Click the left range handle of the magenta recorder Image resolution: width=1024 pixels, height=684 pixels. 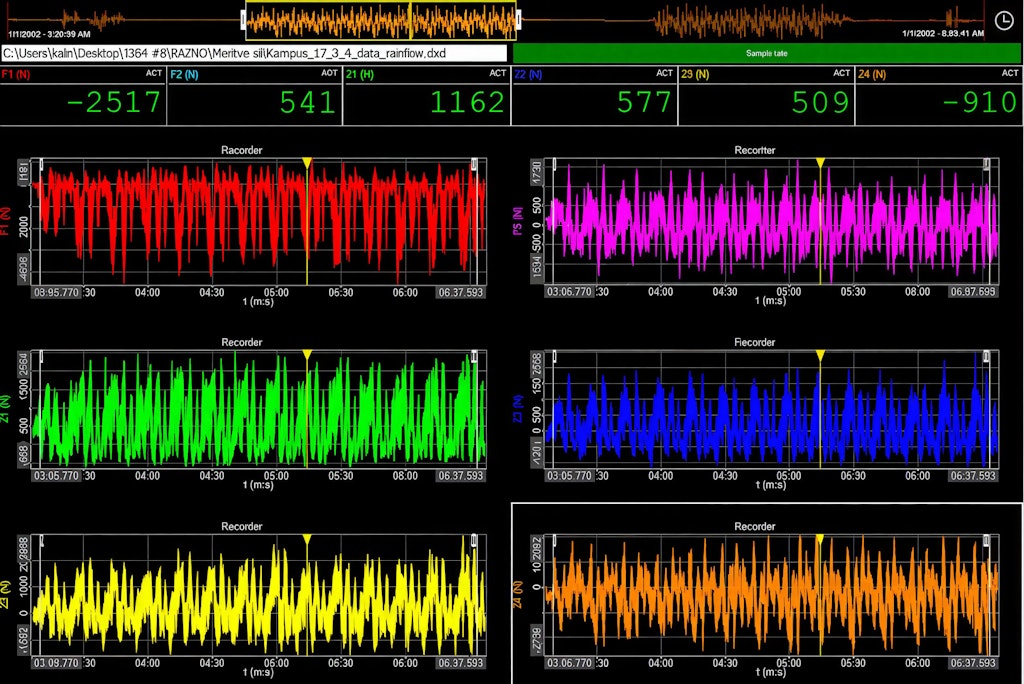(554, 164)
